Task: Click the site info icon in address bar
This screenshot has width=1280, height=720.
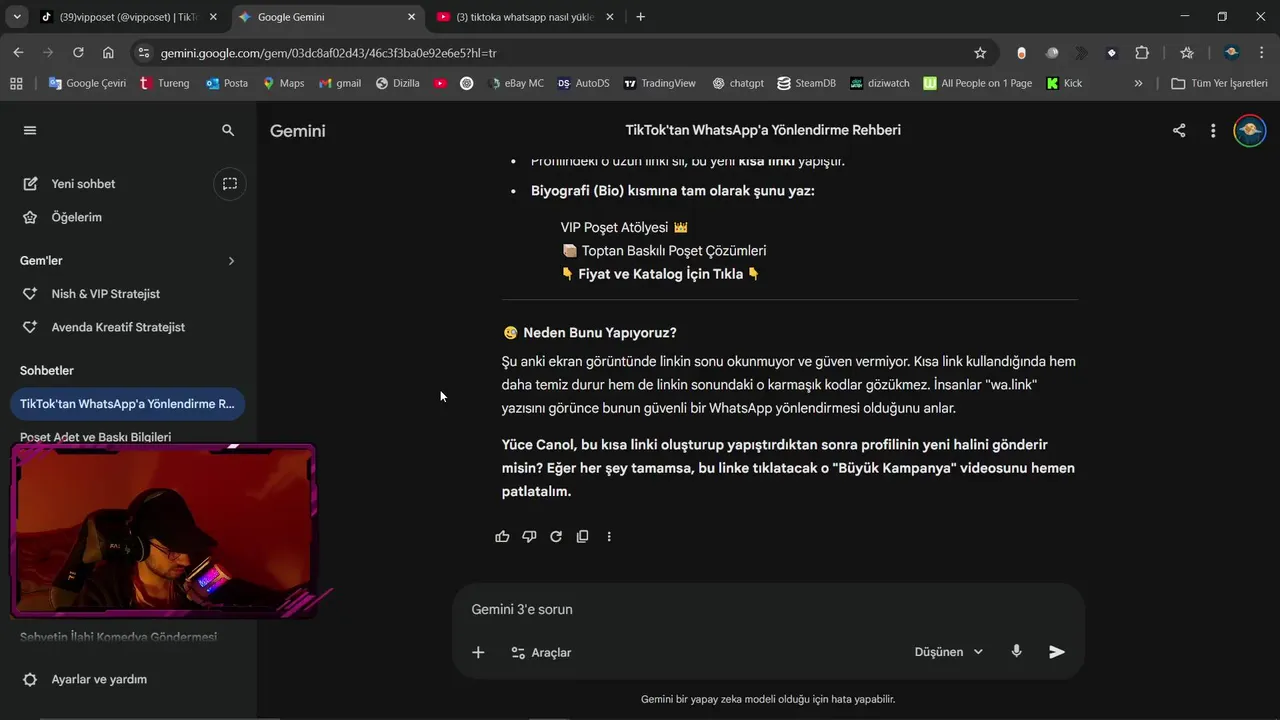Action: tap(143, 53)
